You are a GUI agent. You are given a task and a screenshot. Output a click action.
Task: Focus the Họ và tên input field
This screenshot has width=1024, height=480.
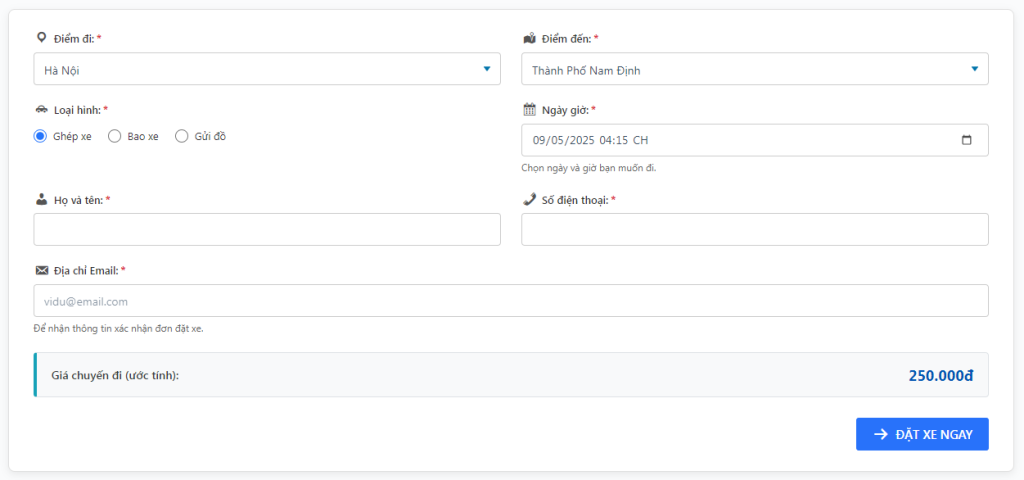[267, 229]
